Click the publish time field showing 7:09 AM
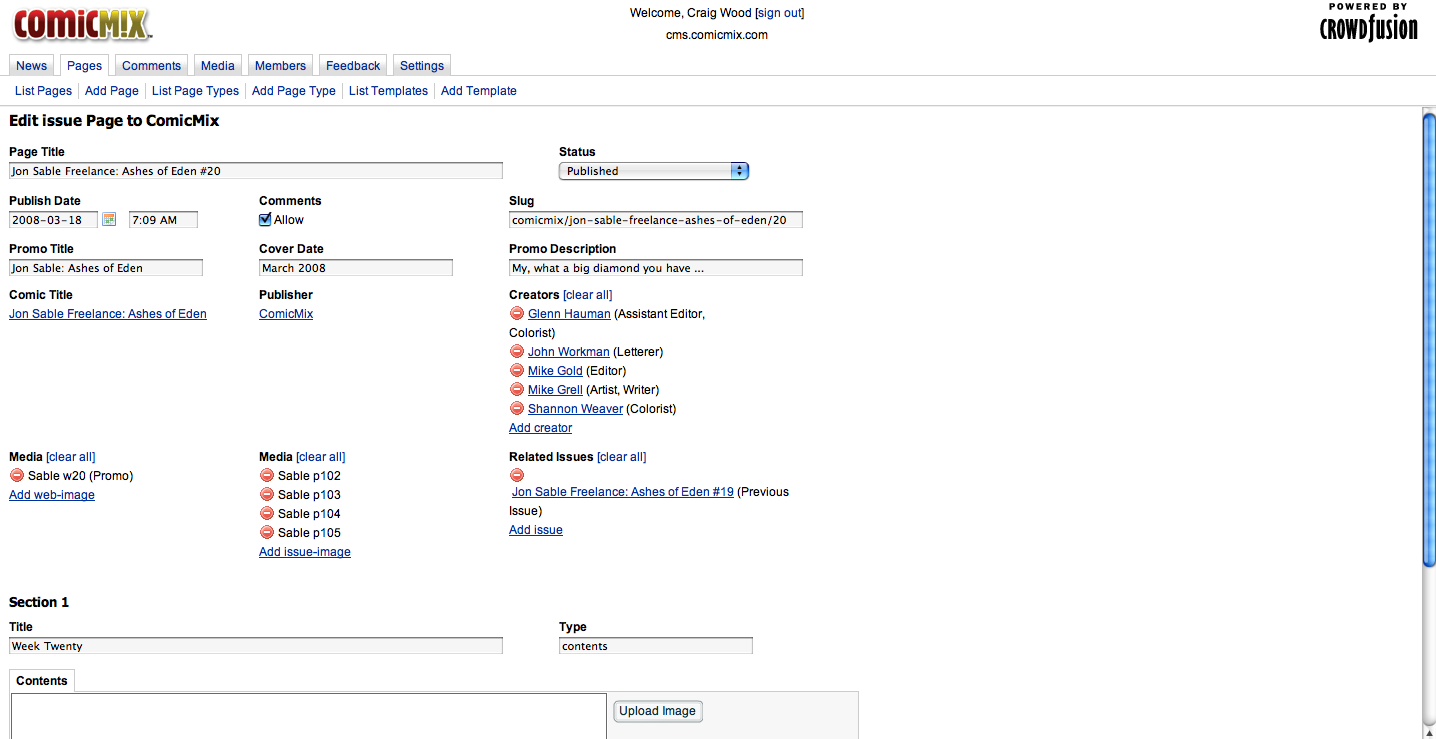This screenshot has height=739, width=1436. point(164,220)
